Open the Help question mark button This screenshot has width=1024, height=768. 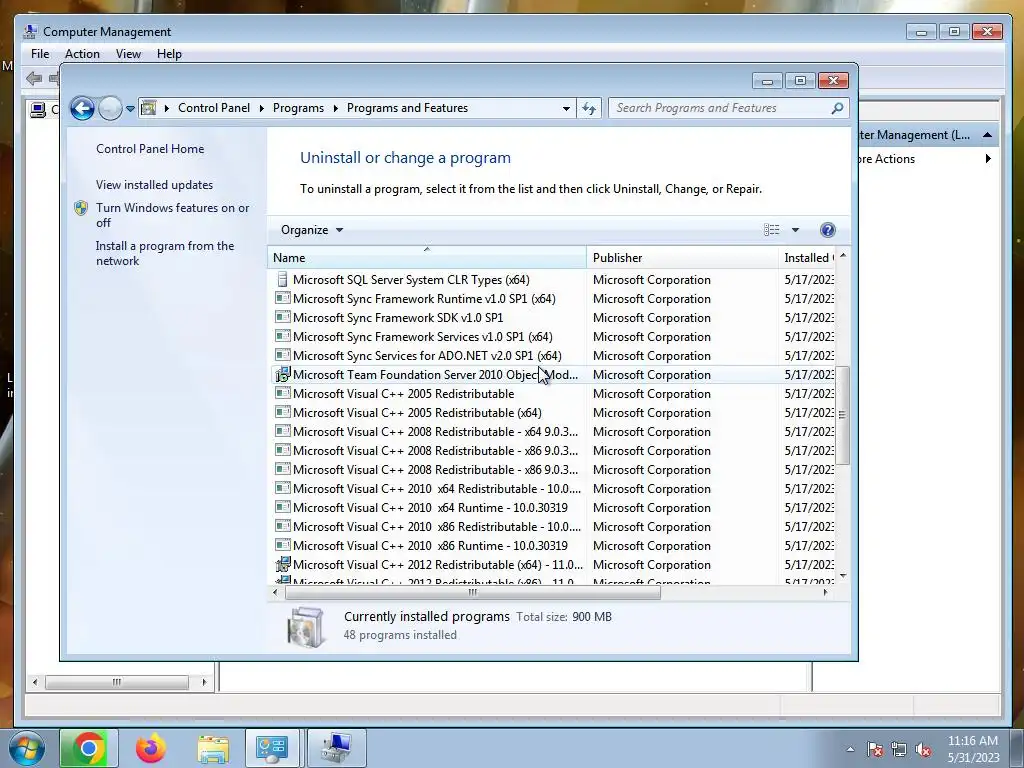coord(827,230)
